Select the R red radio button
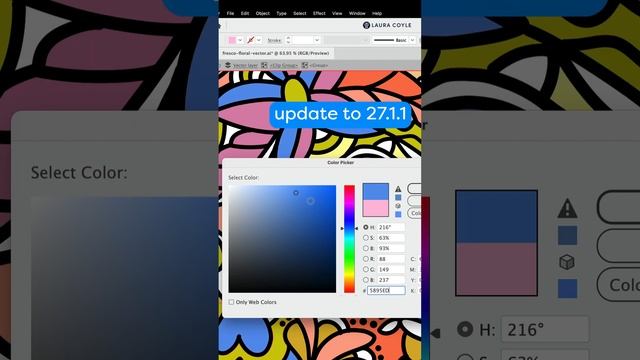 (x=366, y=259)
